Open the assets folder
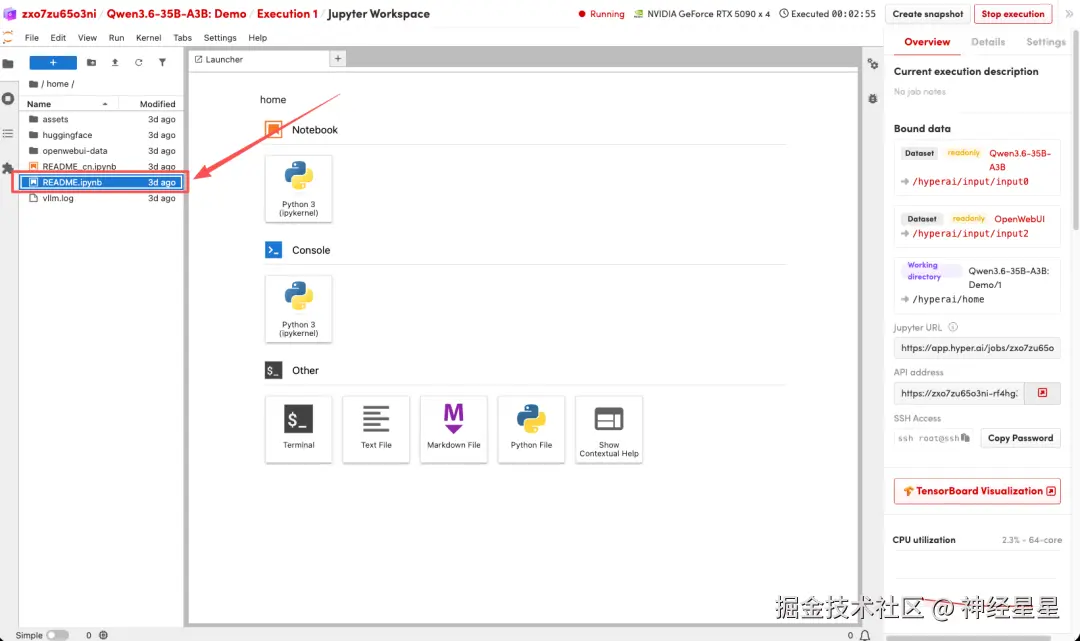Viewport: 1080px width, 641px height. [101, 119]
